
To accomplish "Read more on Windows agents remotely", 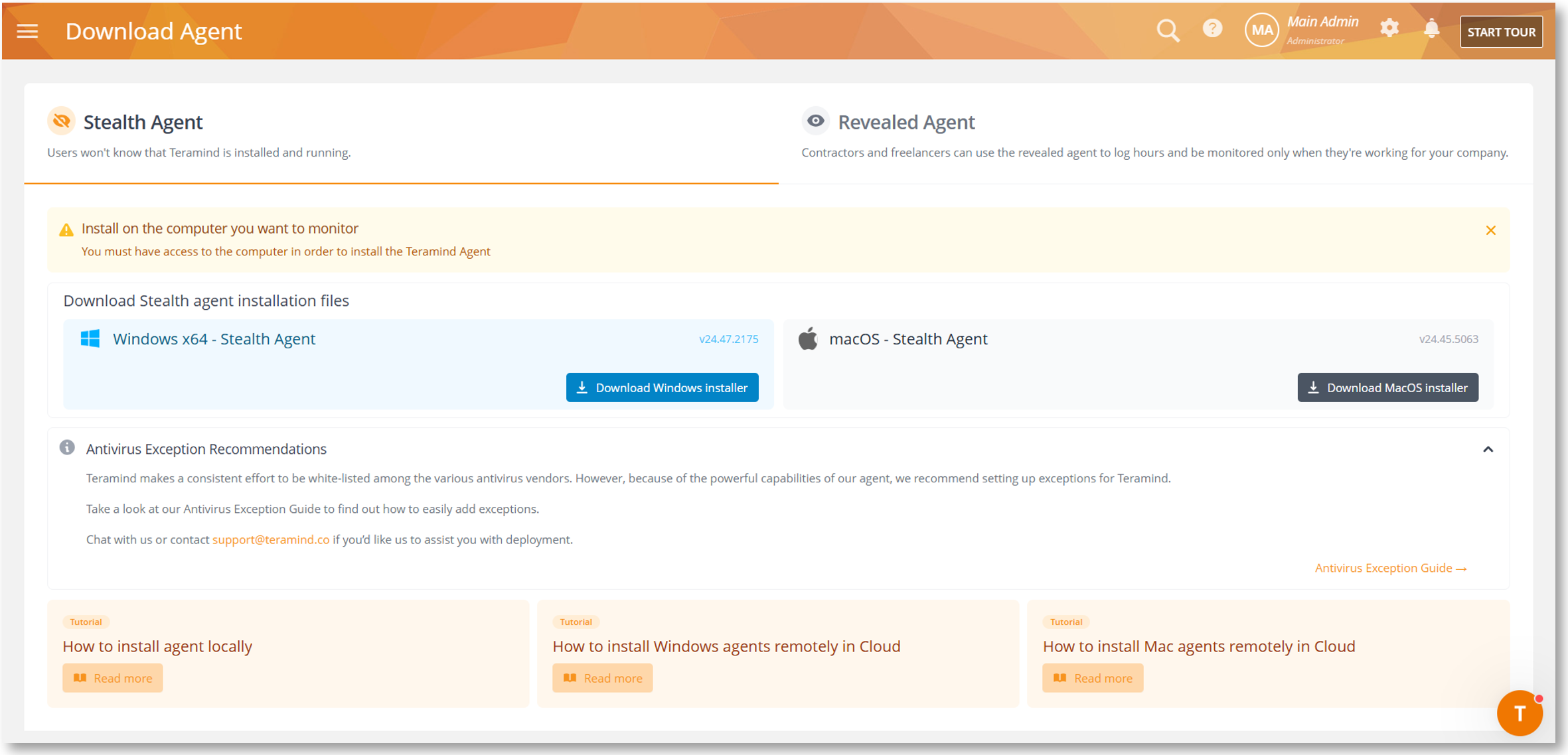I will coord(602,678).
